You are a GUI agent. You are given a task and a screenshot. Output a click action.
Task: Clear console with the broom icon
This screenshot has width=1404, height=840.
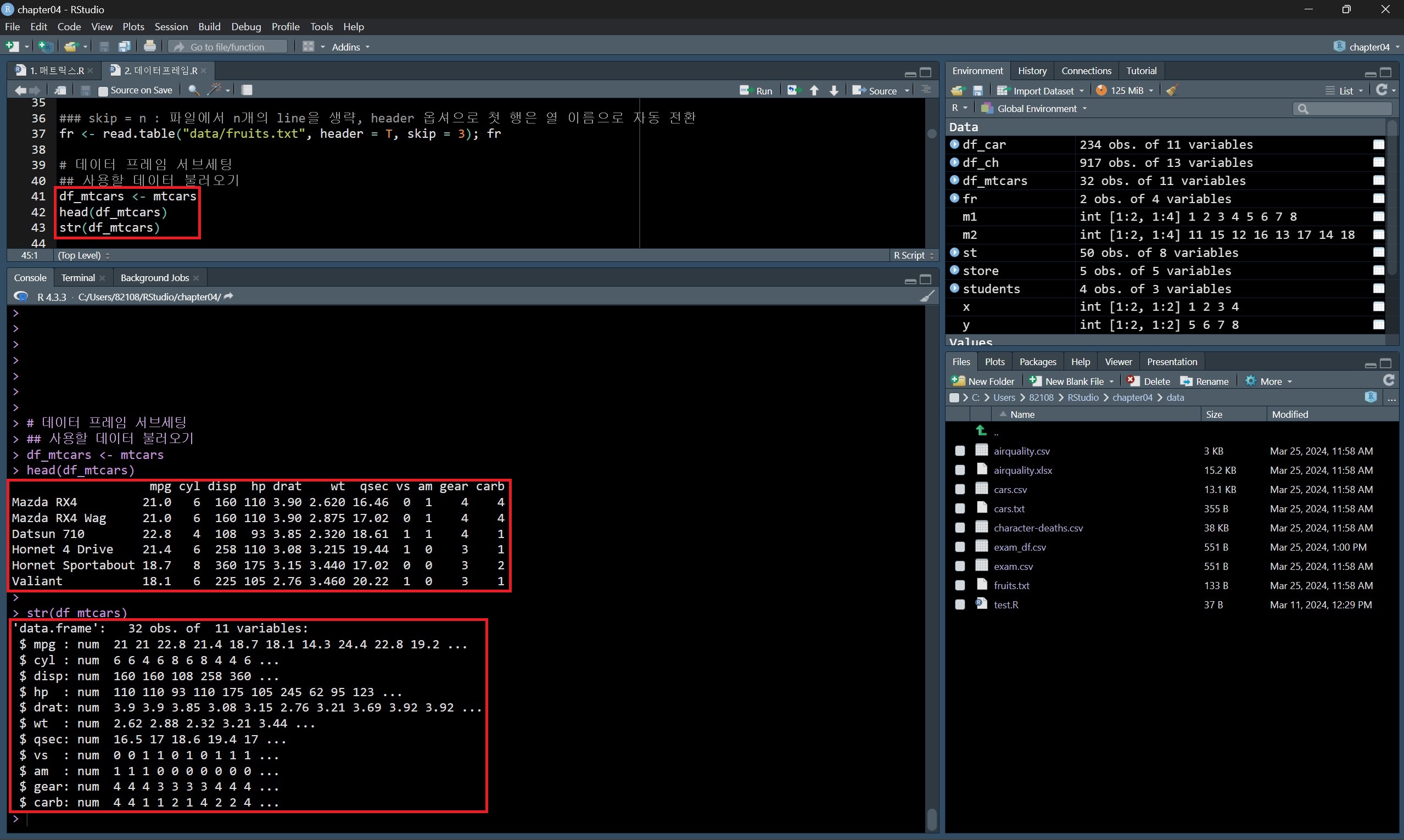pos(926,296)
